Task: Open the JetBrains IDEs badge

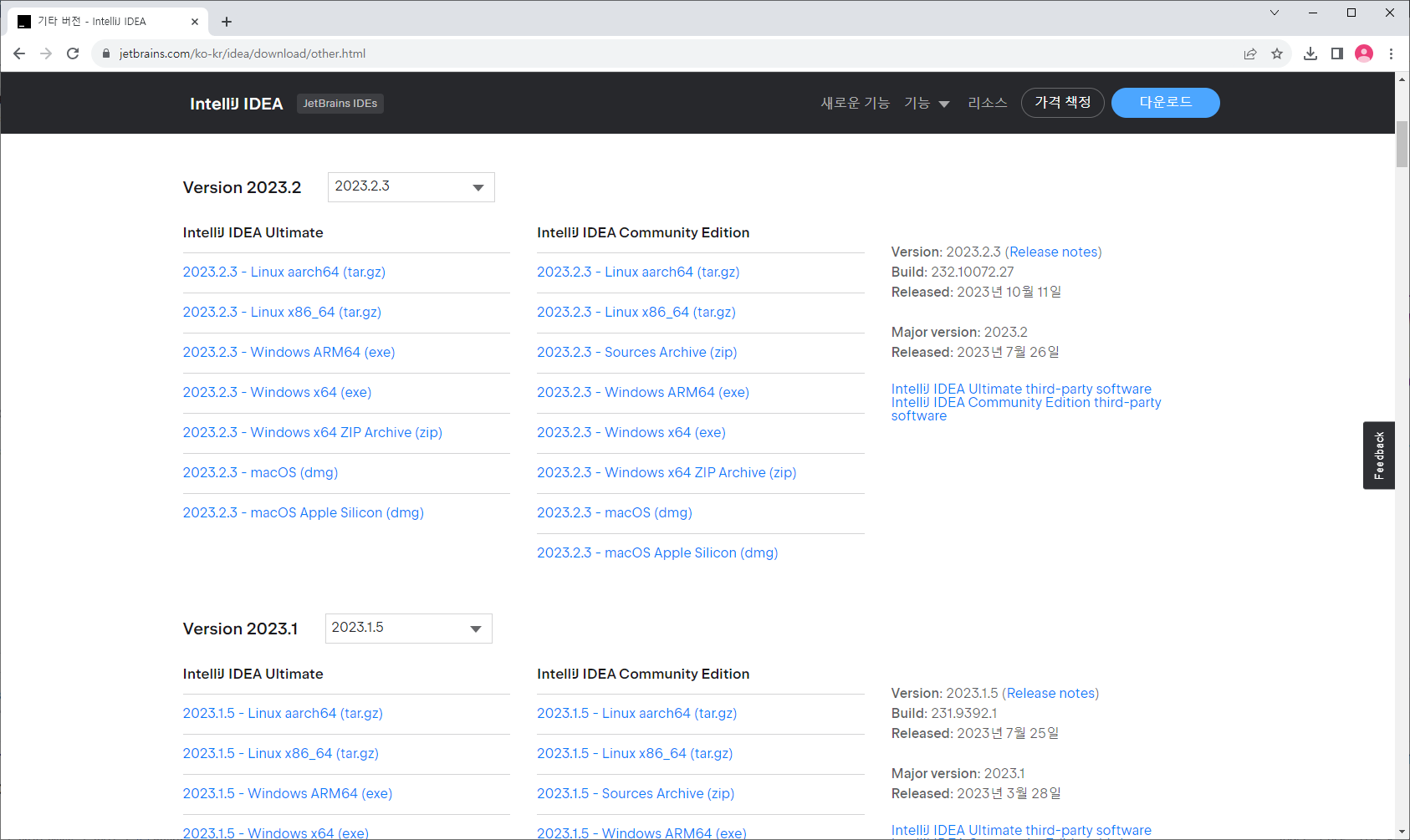Action: [340, 104]
